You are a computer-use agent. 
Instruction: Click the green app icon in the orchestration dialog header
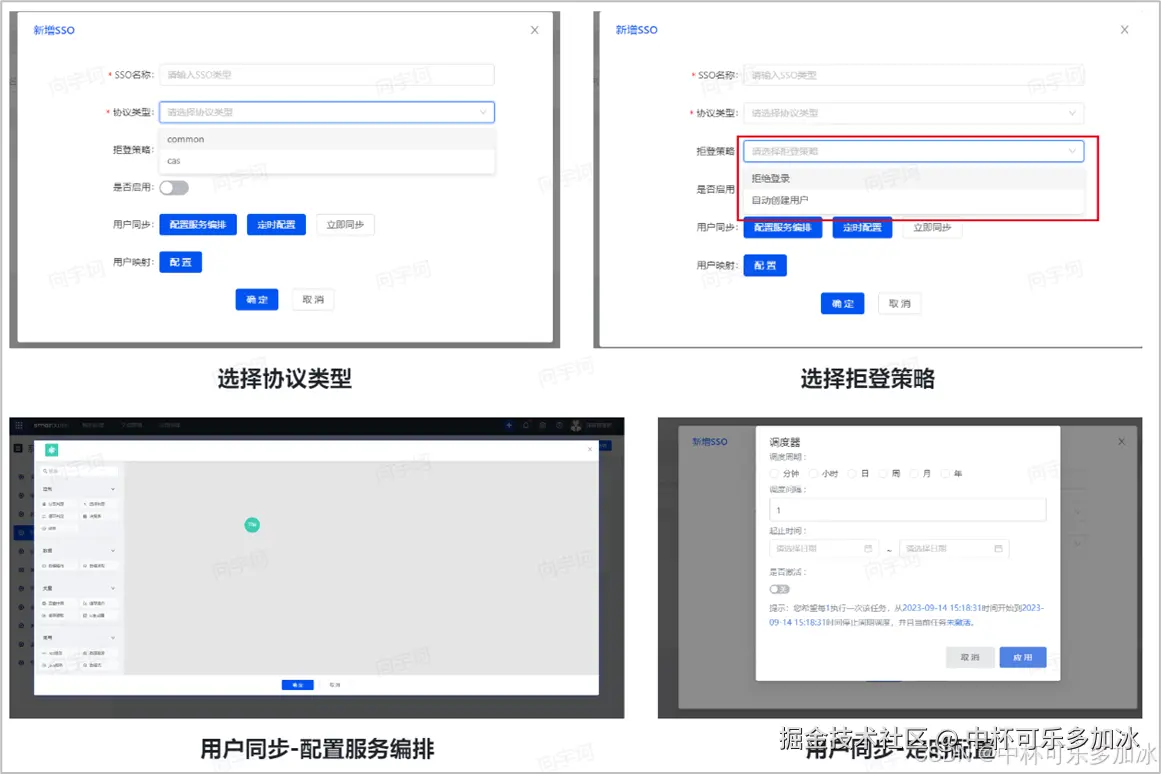52,450
